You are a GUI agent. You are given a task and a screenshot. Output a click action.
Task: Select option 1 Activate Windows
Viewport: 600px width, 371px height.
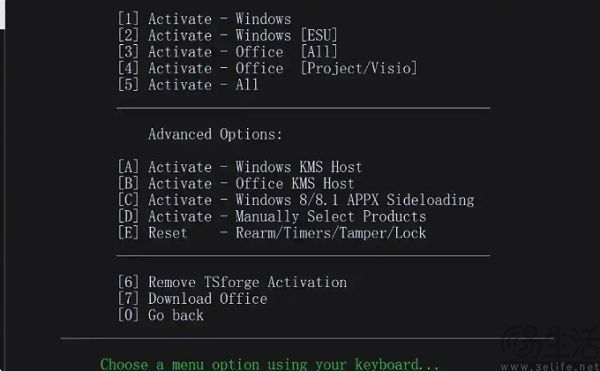click(204, 19)
